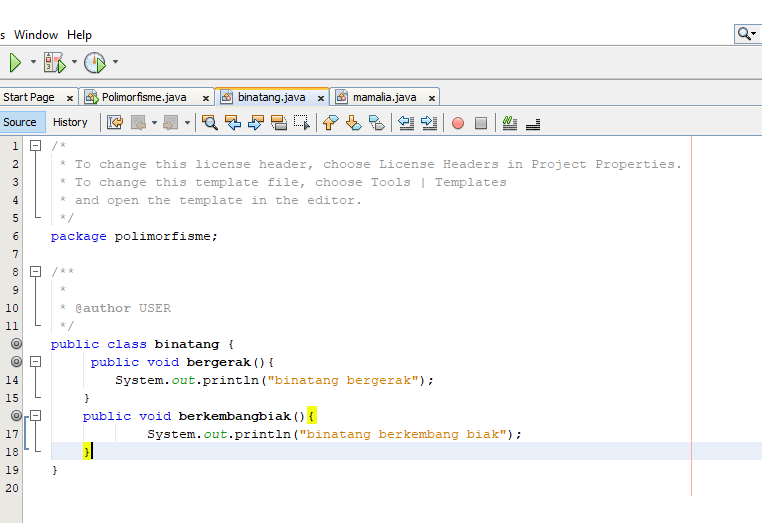Close the mamalia.java tab
Image resolution: width=762 pixels, height=523 pixels.
tap(432, 98)
